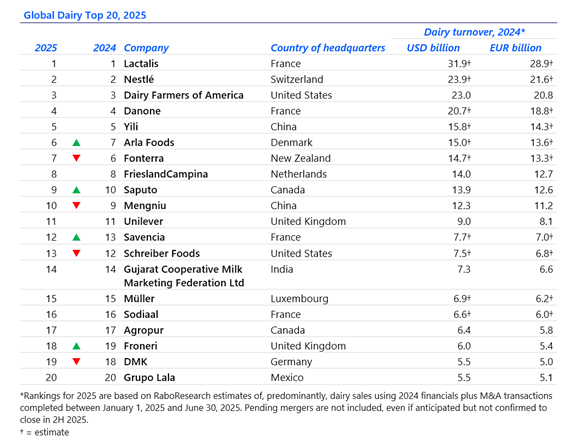The image size is (581, 441).
Task: Click the 'Country of headquarters' column header
Action: (328, 48)
